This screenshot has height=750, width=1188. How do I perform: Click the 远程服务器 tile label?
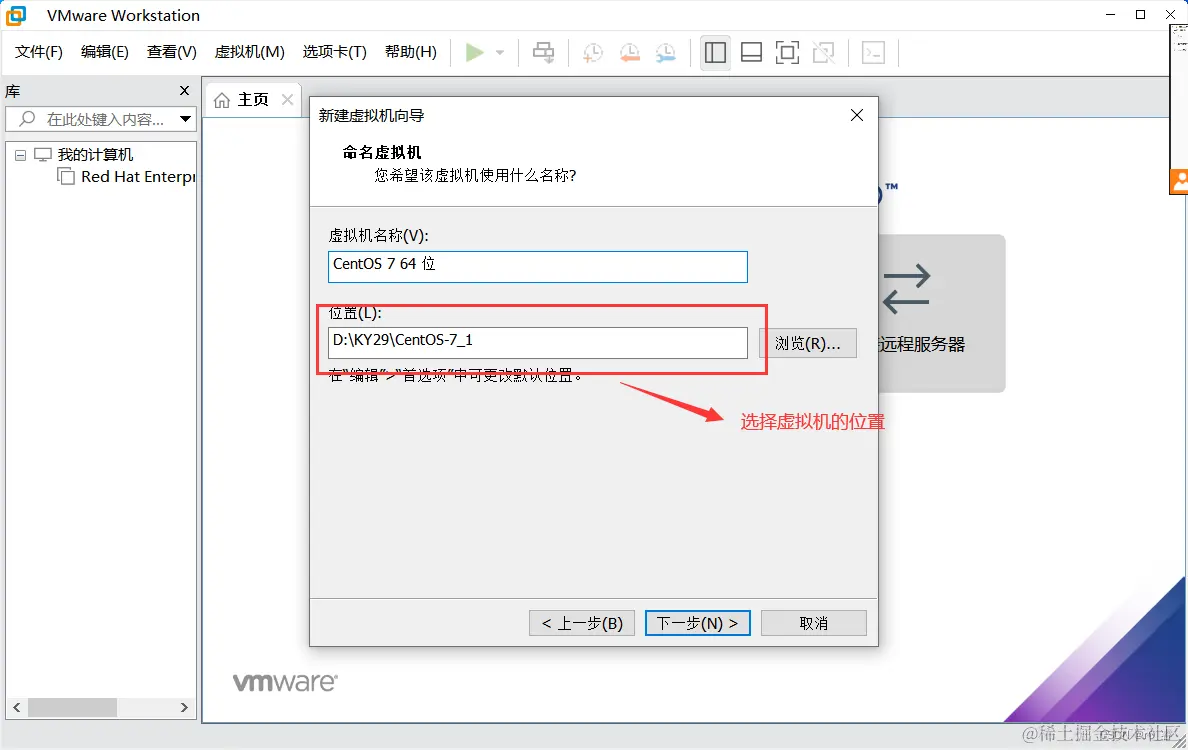click(x=922, y=344)
